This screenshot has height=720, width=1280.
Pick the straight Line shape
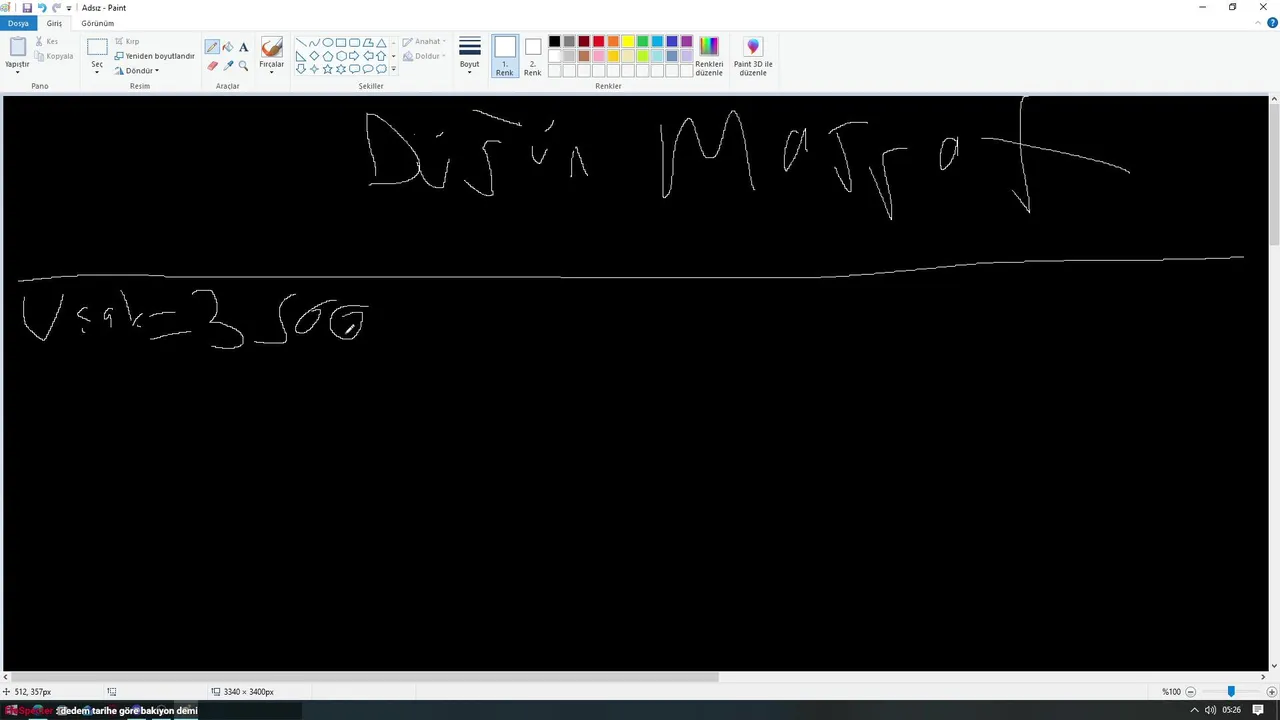point(301,43)
